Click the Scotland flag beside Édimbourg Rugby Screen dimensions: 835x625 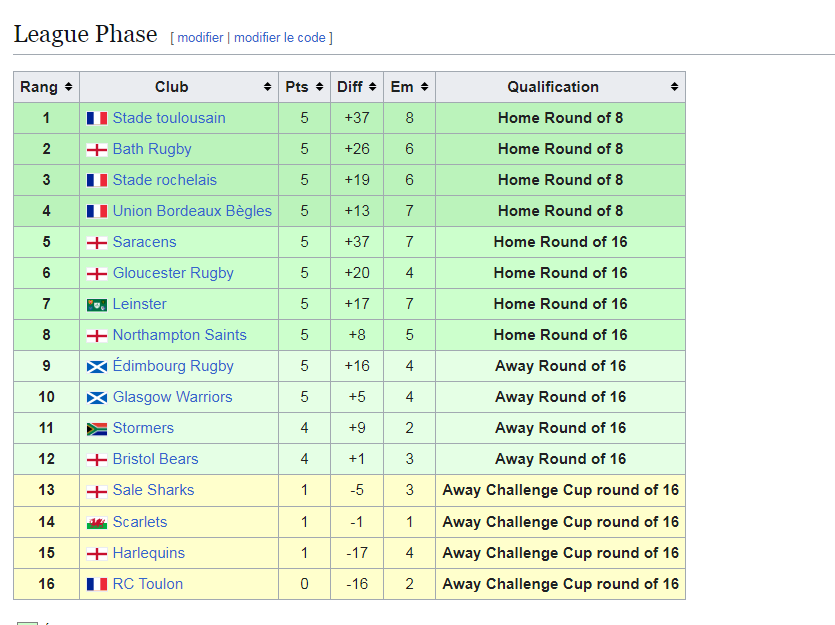pyautogui.click(x=97, y=367)
